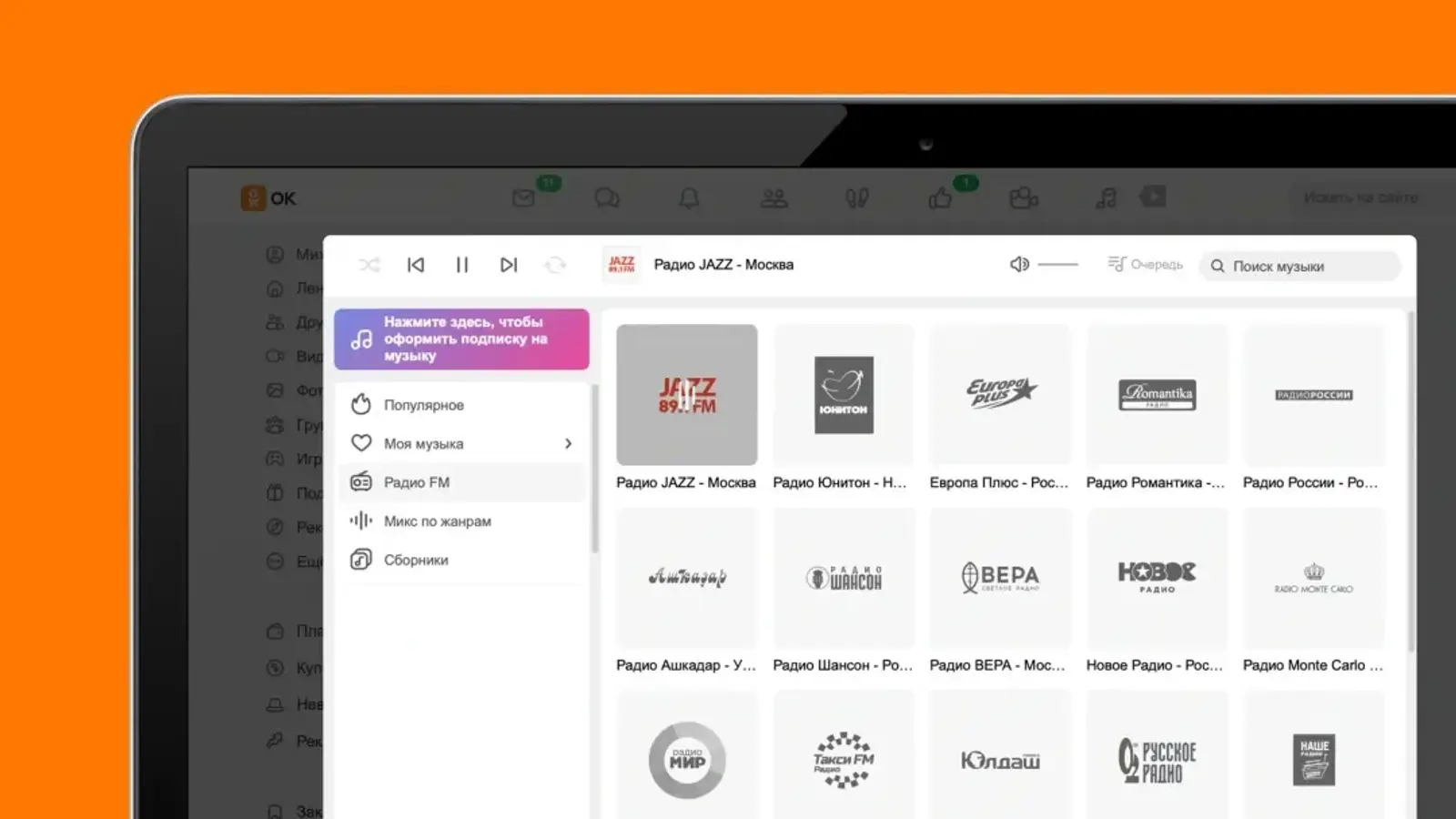The image size is (1456, 819).
Task: Click the left music menu scrollbar
Action: [x=594, y=469]
